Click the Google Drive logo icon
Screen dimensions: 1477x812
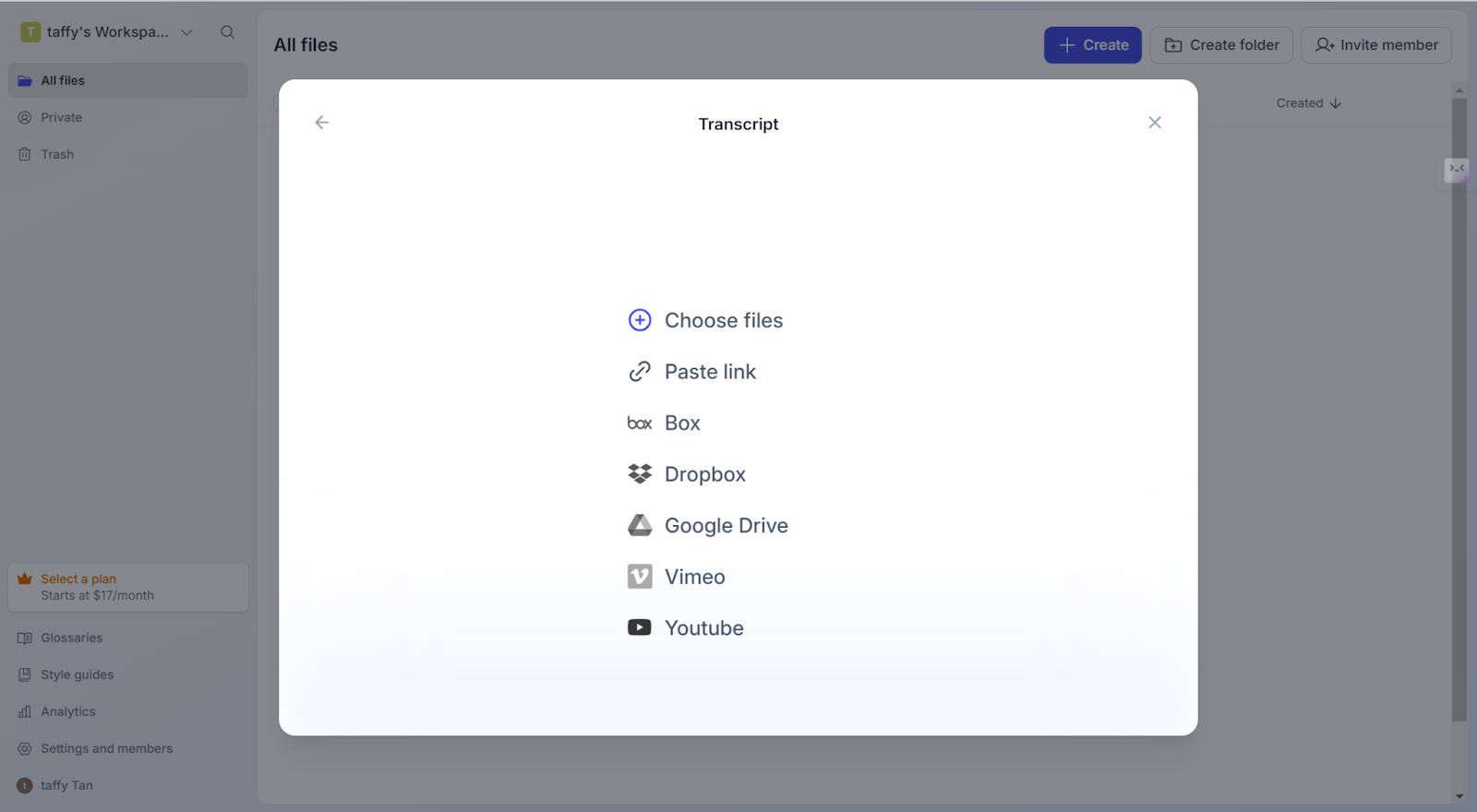640,526
